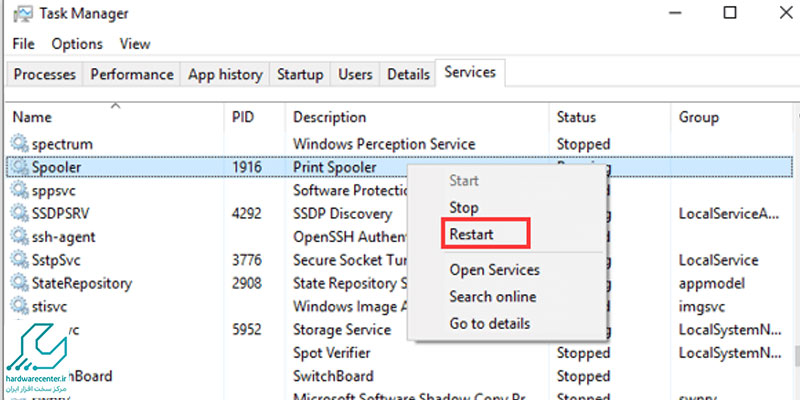Switch to the Performance tab

pyautogui.click(x=132, y=74)
